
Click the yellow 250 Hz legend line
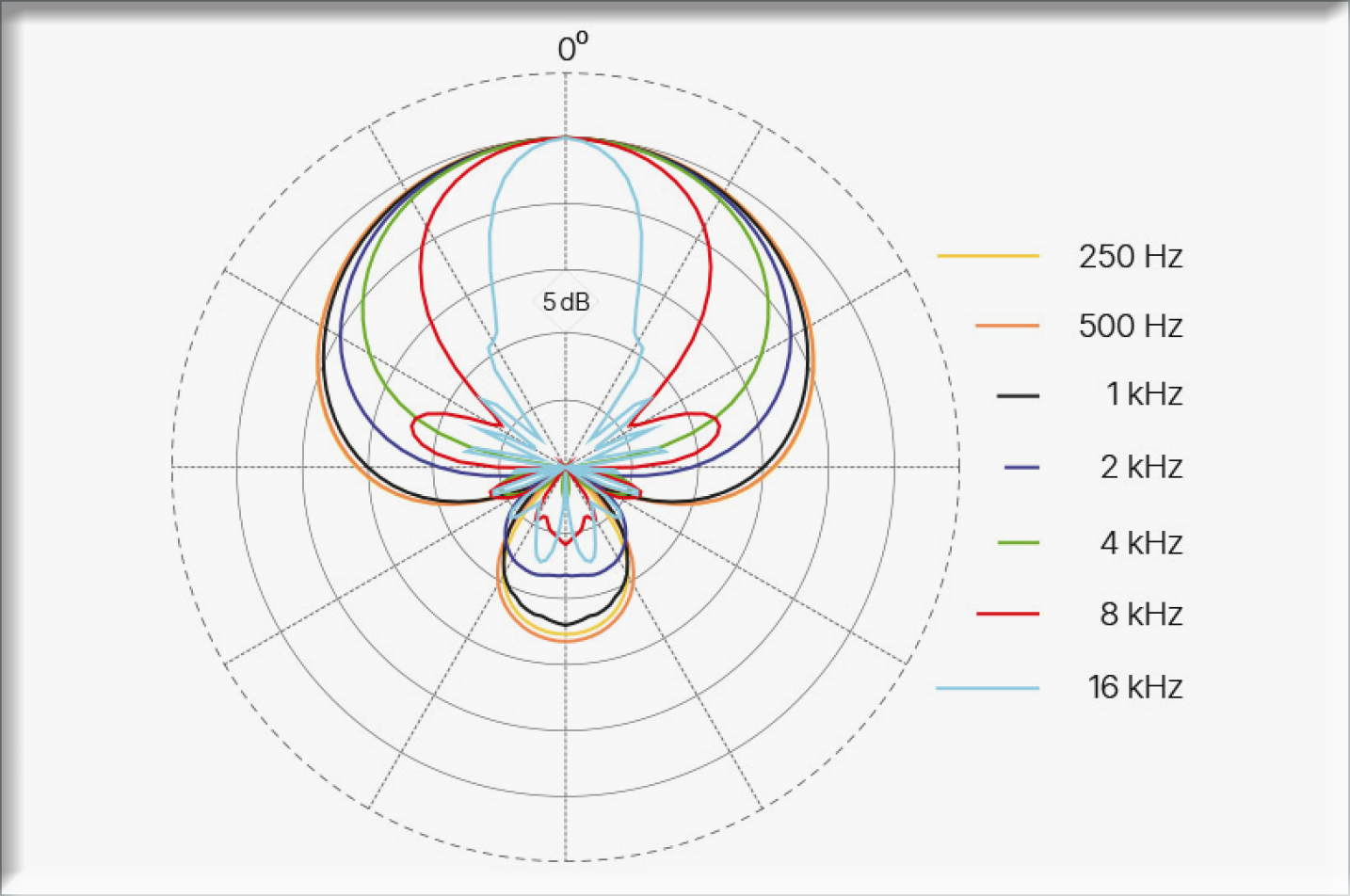[988, 256]
